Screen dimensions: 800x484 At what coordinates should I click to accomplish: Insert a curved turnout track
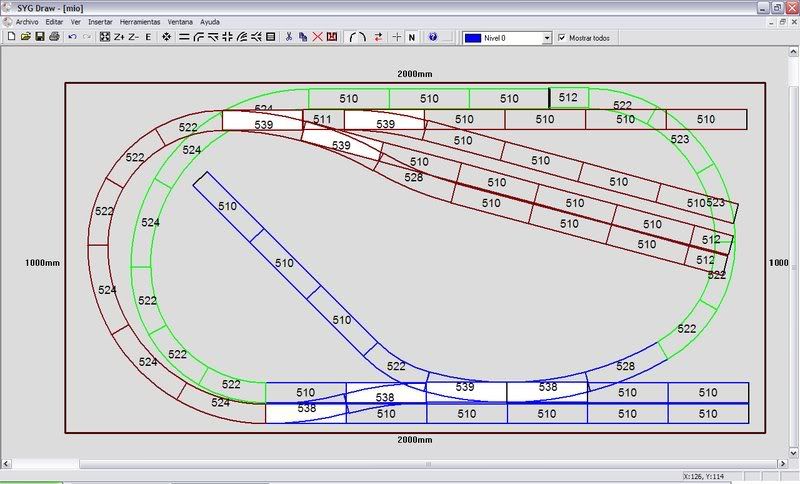click(242, 37)
